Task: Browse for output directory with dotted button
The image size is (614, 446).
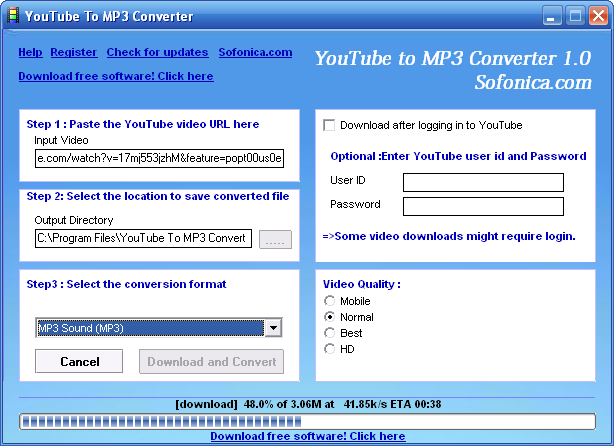Action: point(275,239)
